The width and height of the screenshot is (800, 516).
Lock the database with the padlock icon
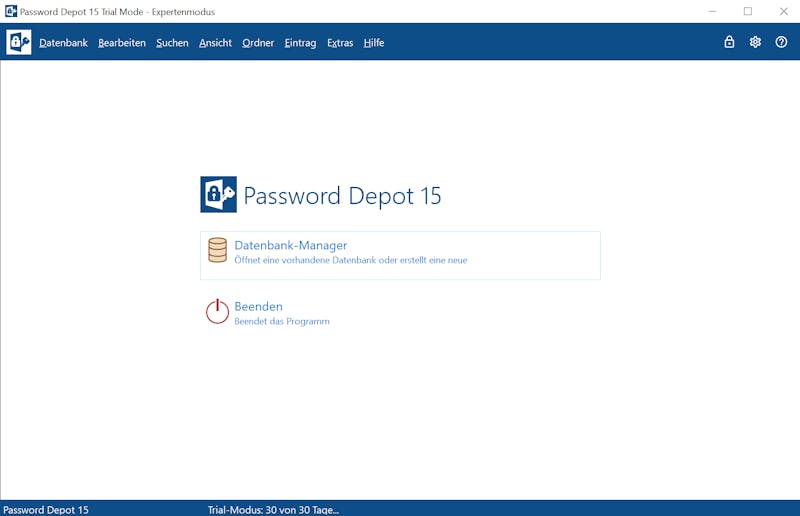[729, 42]
